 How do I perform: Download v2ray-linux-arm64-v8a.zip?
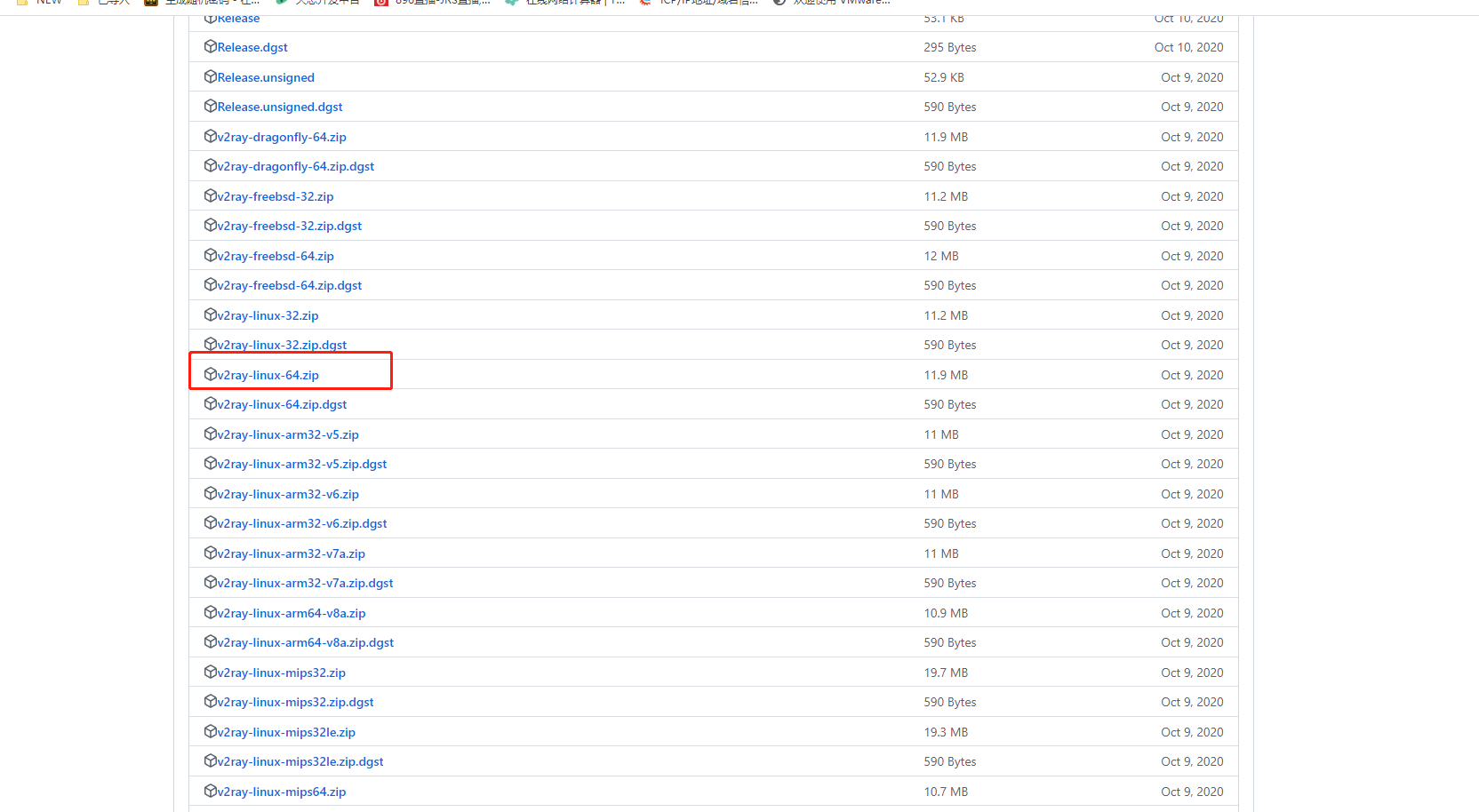(x=292, y=613)
